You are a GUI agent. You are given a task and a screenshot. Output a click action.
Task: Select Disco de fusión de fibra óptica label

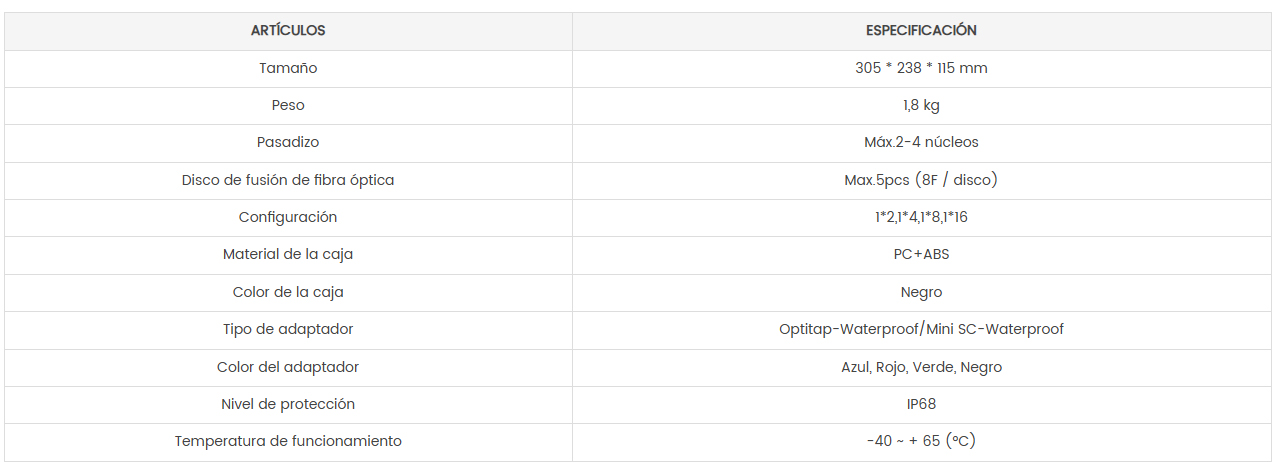click(288, 180)
